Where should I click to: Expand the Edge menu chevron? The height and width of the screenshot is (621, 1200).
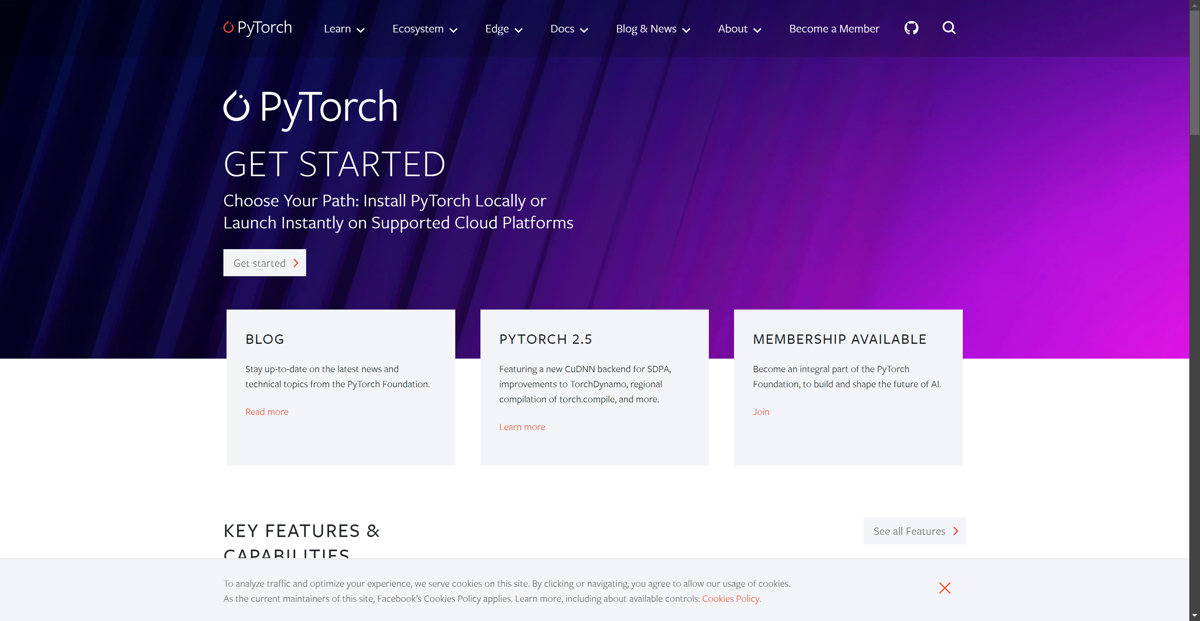pyautogui.click(x=518, y=30)
